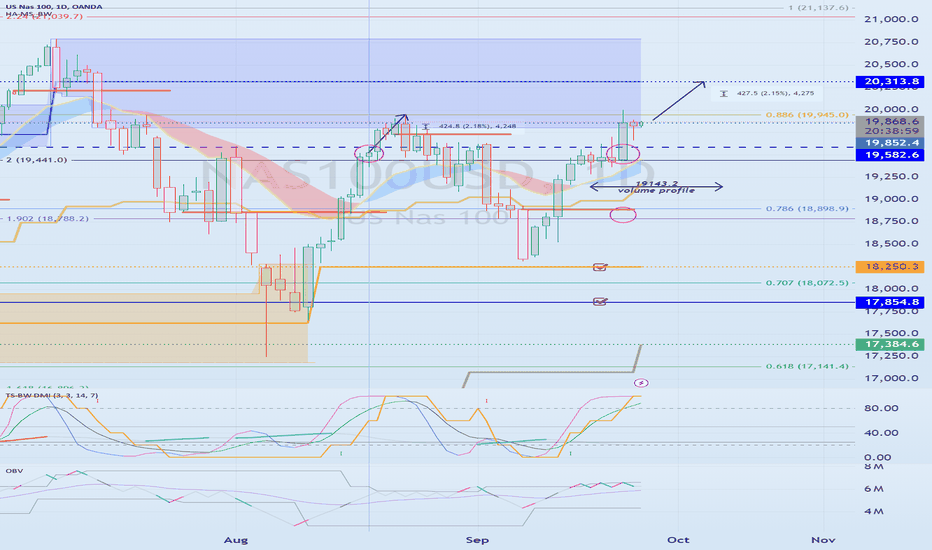This screenshot has height=550, width=932.
Task: Select the marker icon on the 17,854.8 blue line
Action: coord(600,302)
